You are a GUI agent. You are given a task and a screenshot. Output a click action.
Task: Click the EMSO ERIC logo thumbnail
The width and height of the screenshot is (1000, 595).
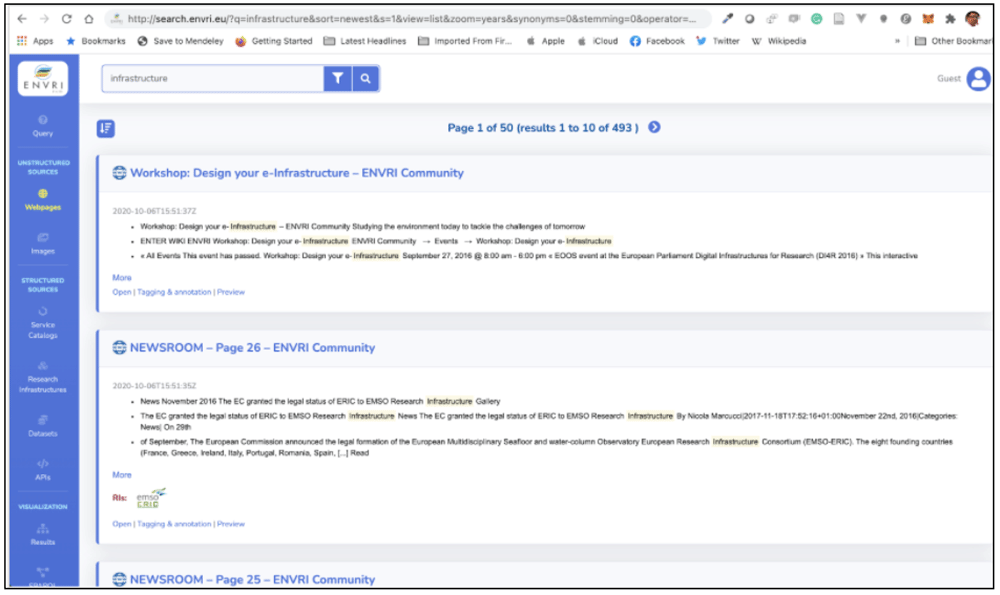click(x=151, y=497)
